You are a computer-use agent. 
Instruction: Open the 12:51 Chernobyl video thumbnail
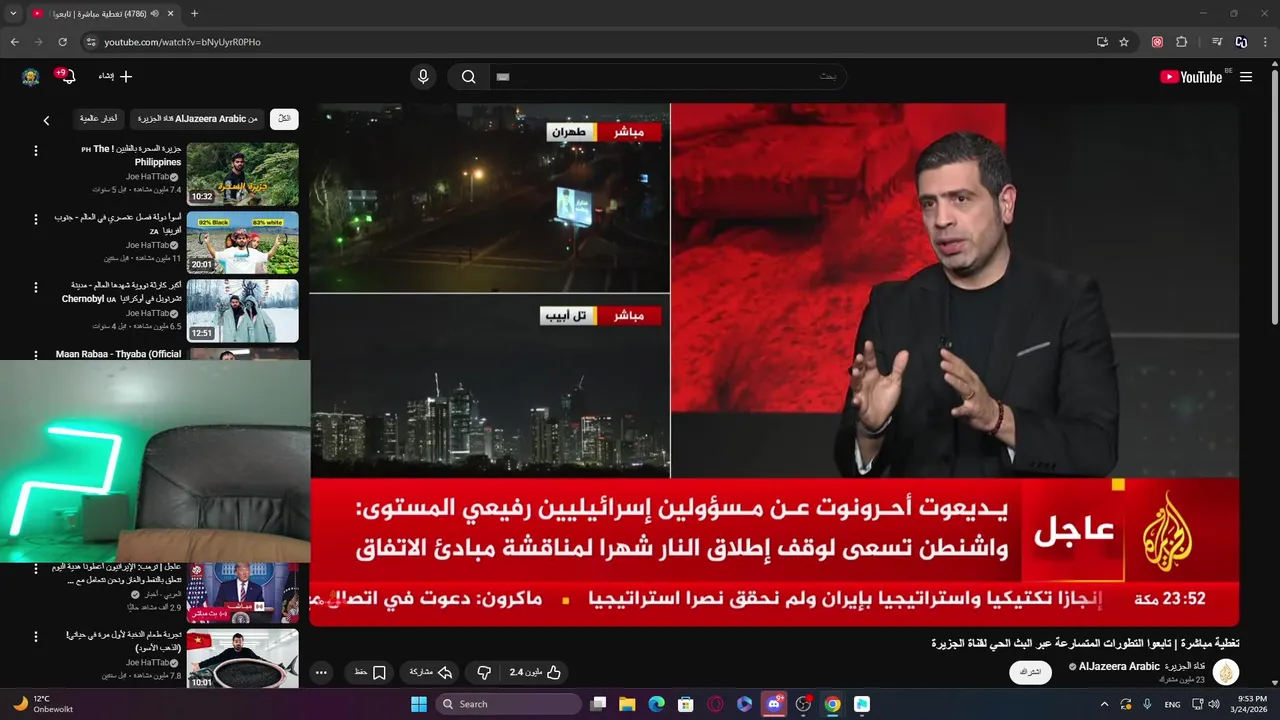(x=242, y=310)
